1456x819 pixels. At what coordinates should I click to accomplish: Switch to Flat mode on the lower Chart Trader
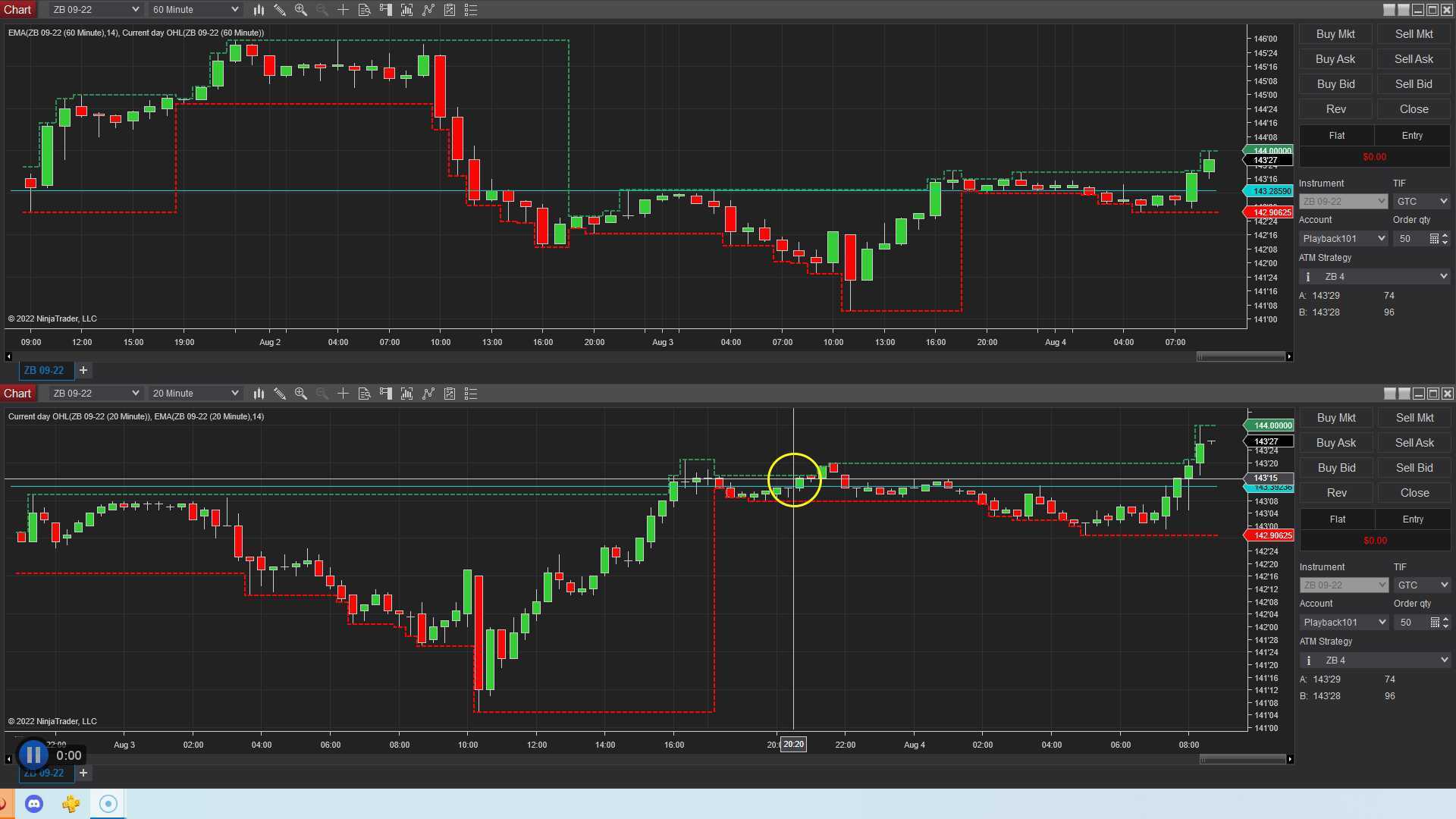tap(1336, 519)
